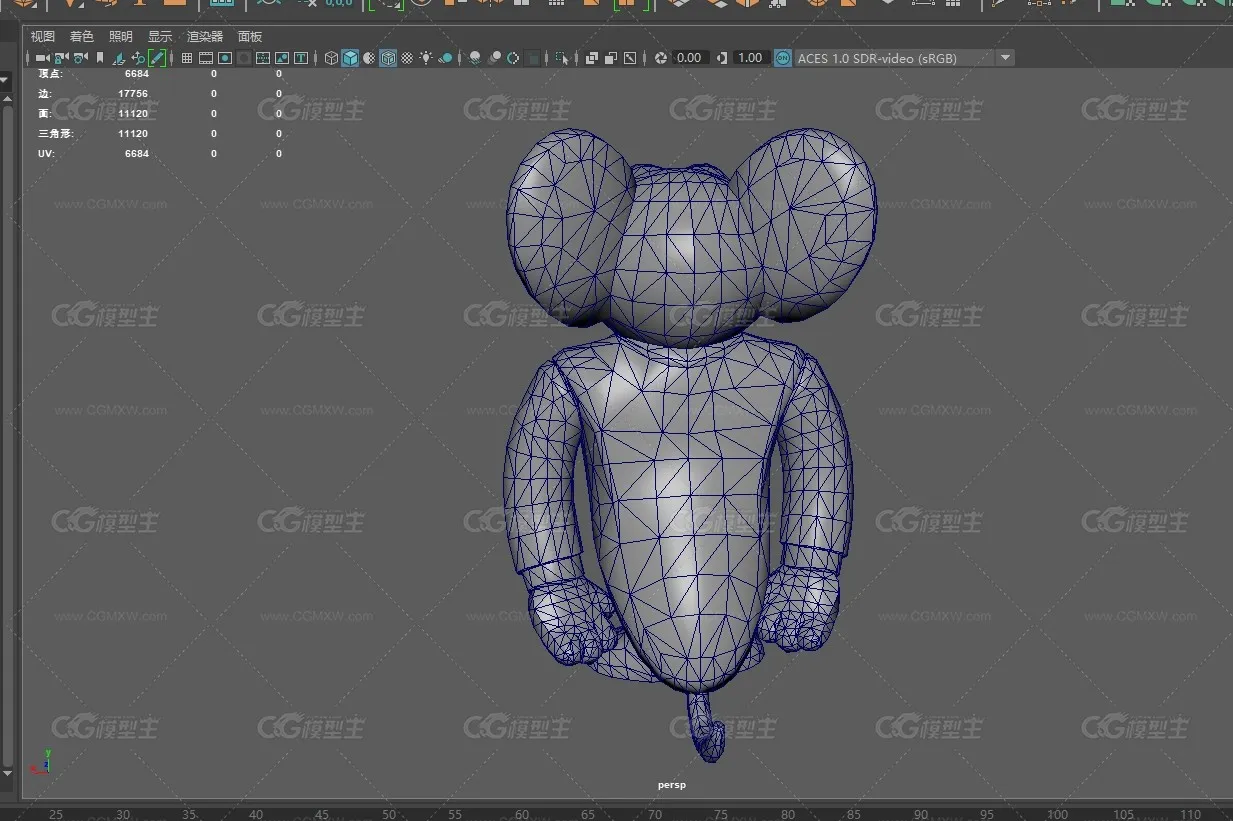Toggle the XRay Joints icon
This screenshot has height=821, width=1233.
click(x=630, y=58)
